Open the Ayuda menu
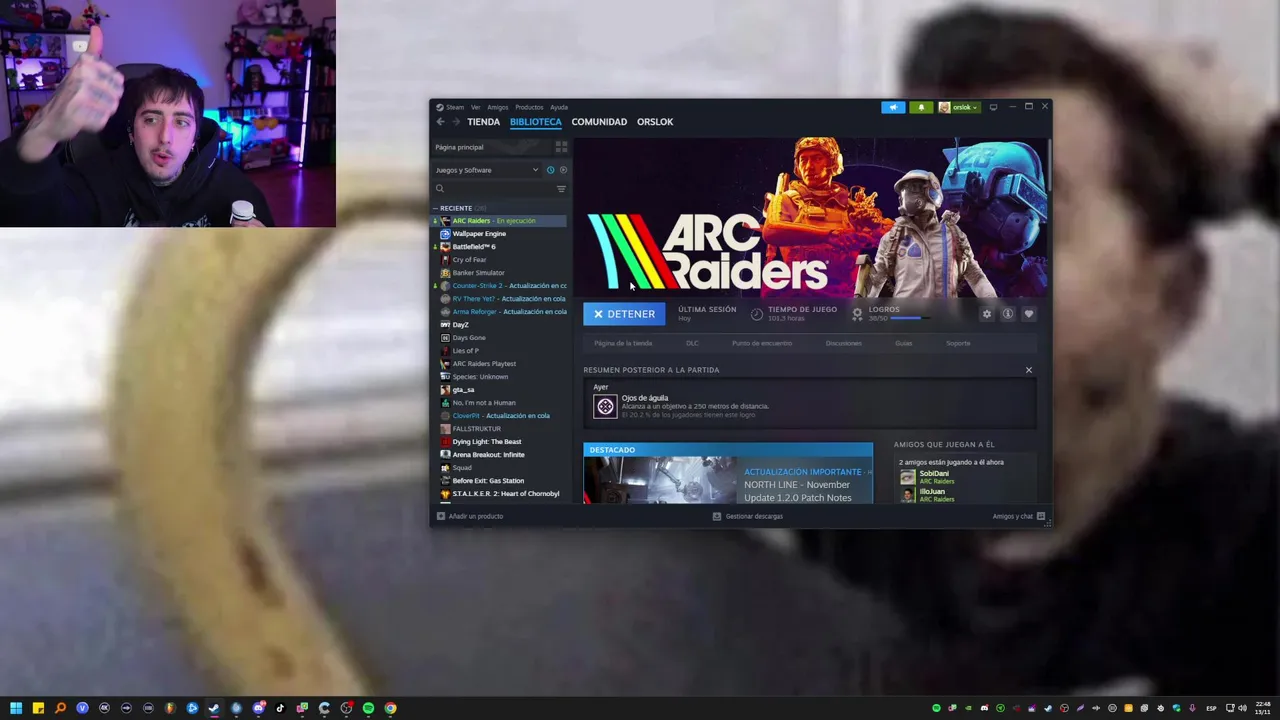The width and height of the screenshot is (1280, 720). pos(559,107)
